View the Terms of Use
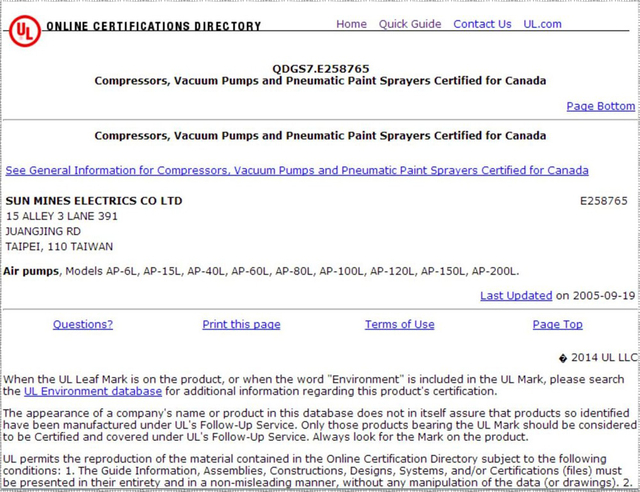 (x=399, y=325)
